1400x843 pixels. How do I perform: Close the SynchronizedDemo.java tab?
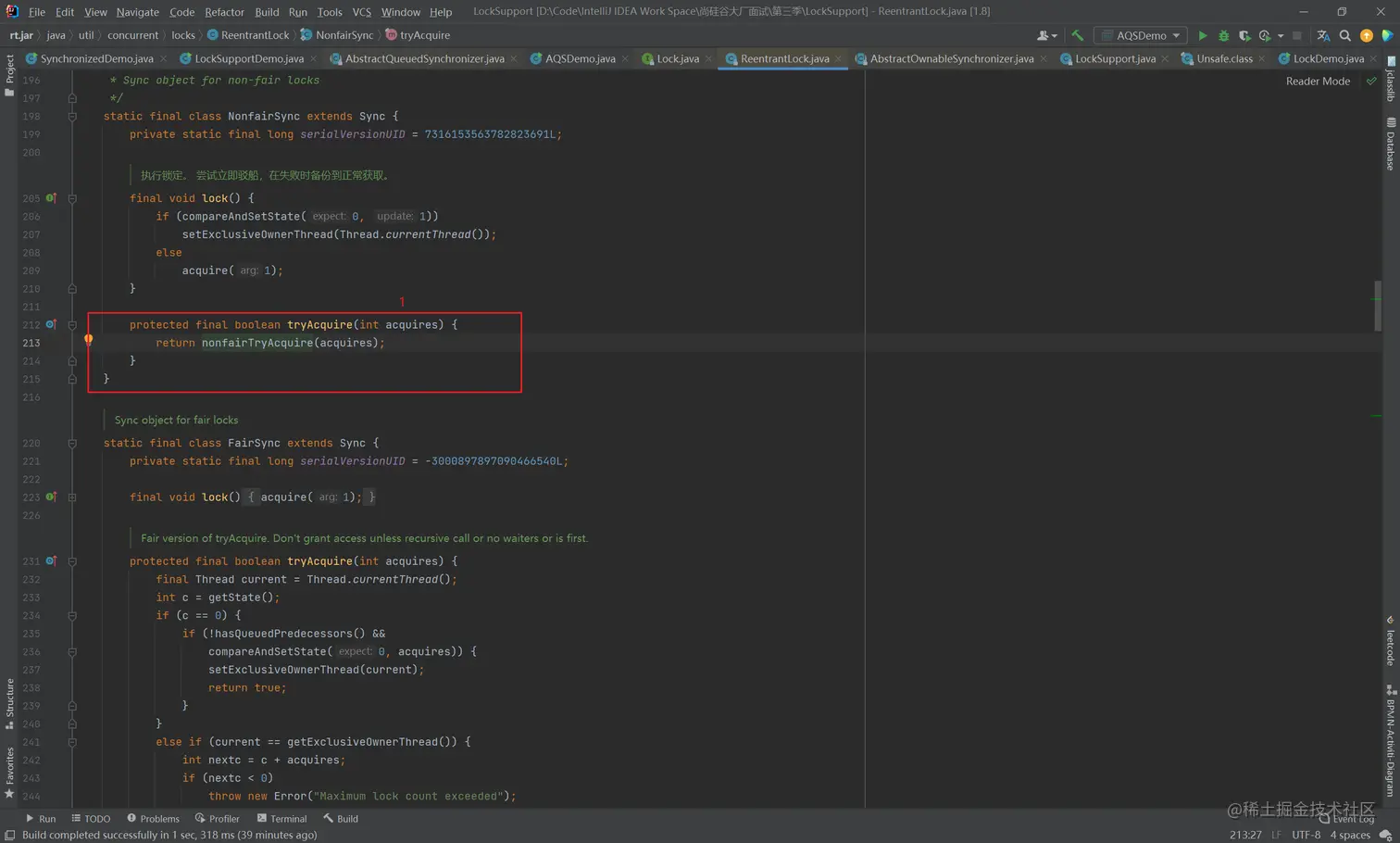click(x=164, y=58)
